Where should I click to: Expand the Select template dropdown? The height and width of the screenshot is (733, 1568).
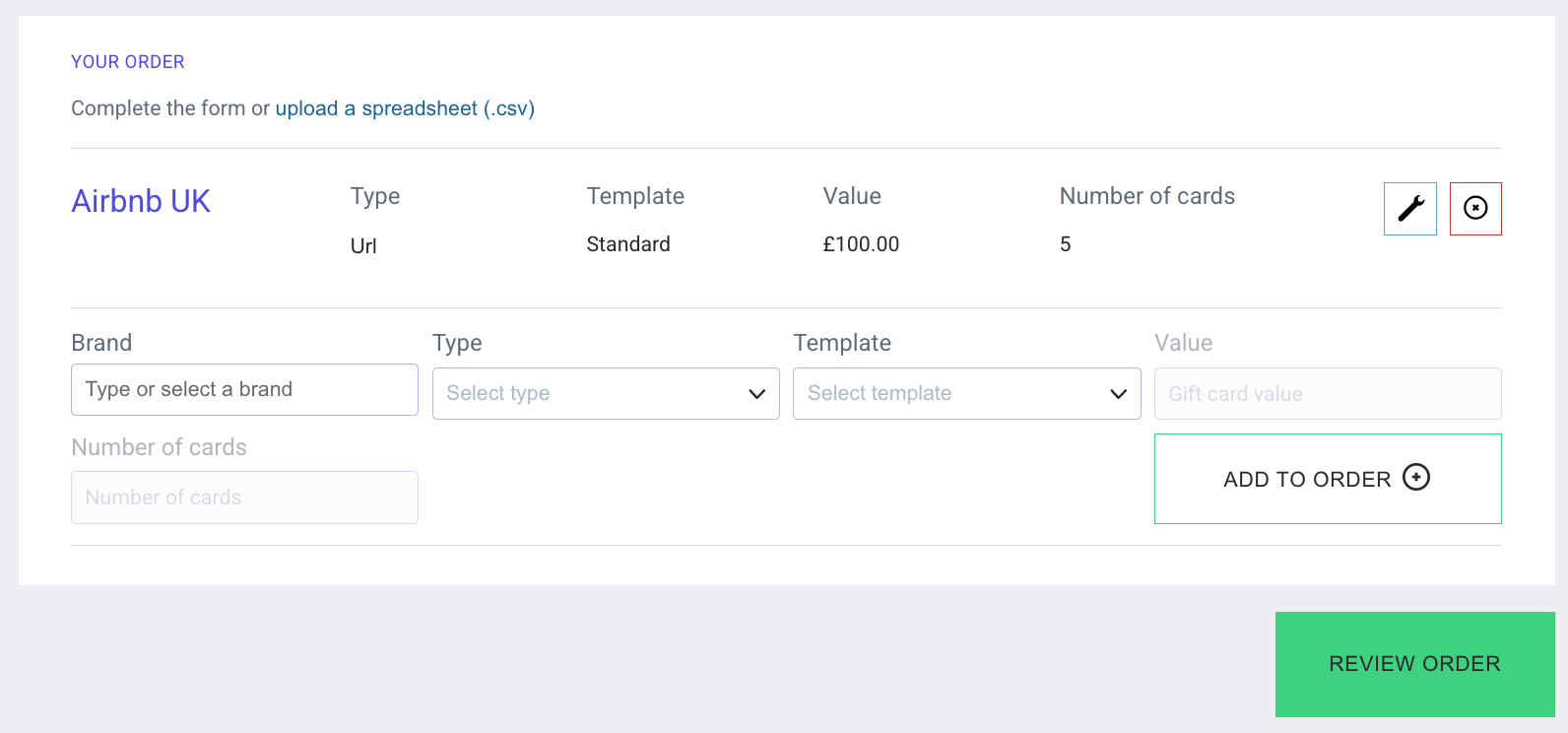(x=966, y=393)
